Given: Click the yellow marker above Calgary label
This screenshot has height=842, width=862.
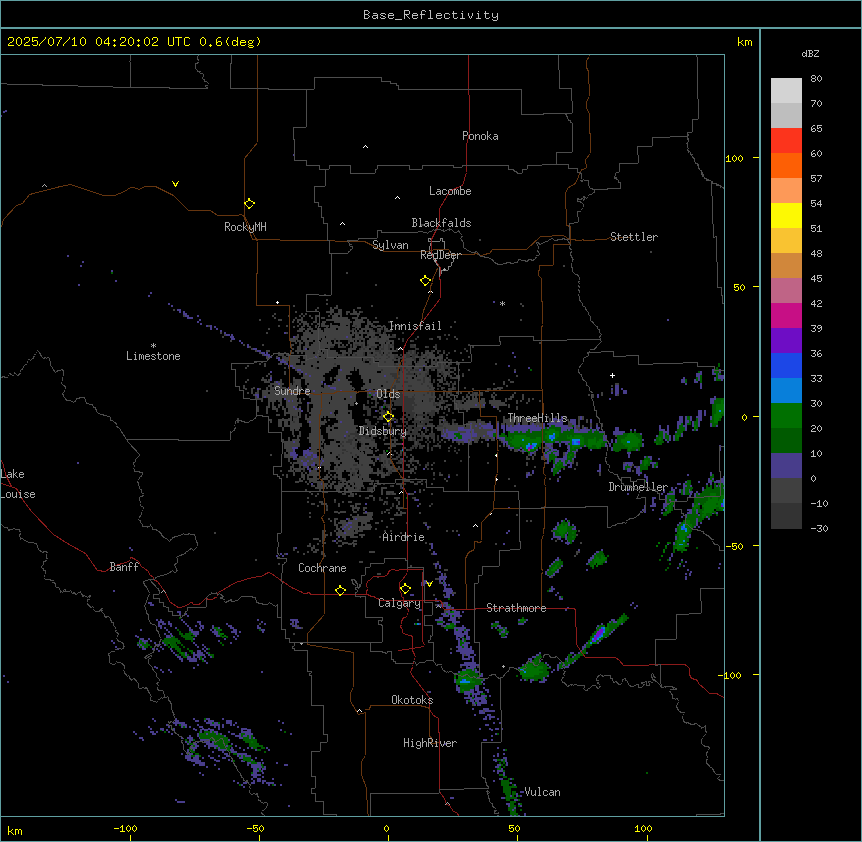Looking at the screenshot, I should pos(405,589).
